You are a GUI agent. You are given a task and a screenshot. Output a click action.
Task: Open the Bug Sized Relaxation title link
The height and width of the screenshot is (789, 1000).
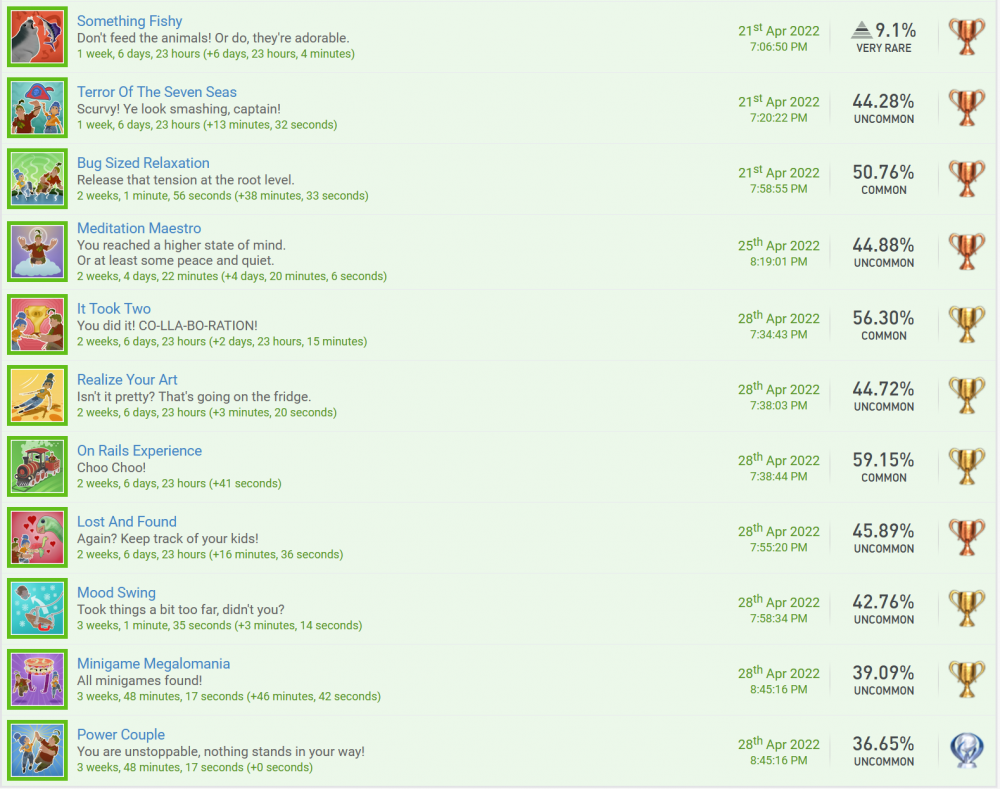tap(143, 163)
